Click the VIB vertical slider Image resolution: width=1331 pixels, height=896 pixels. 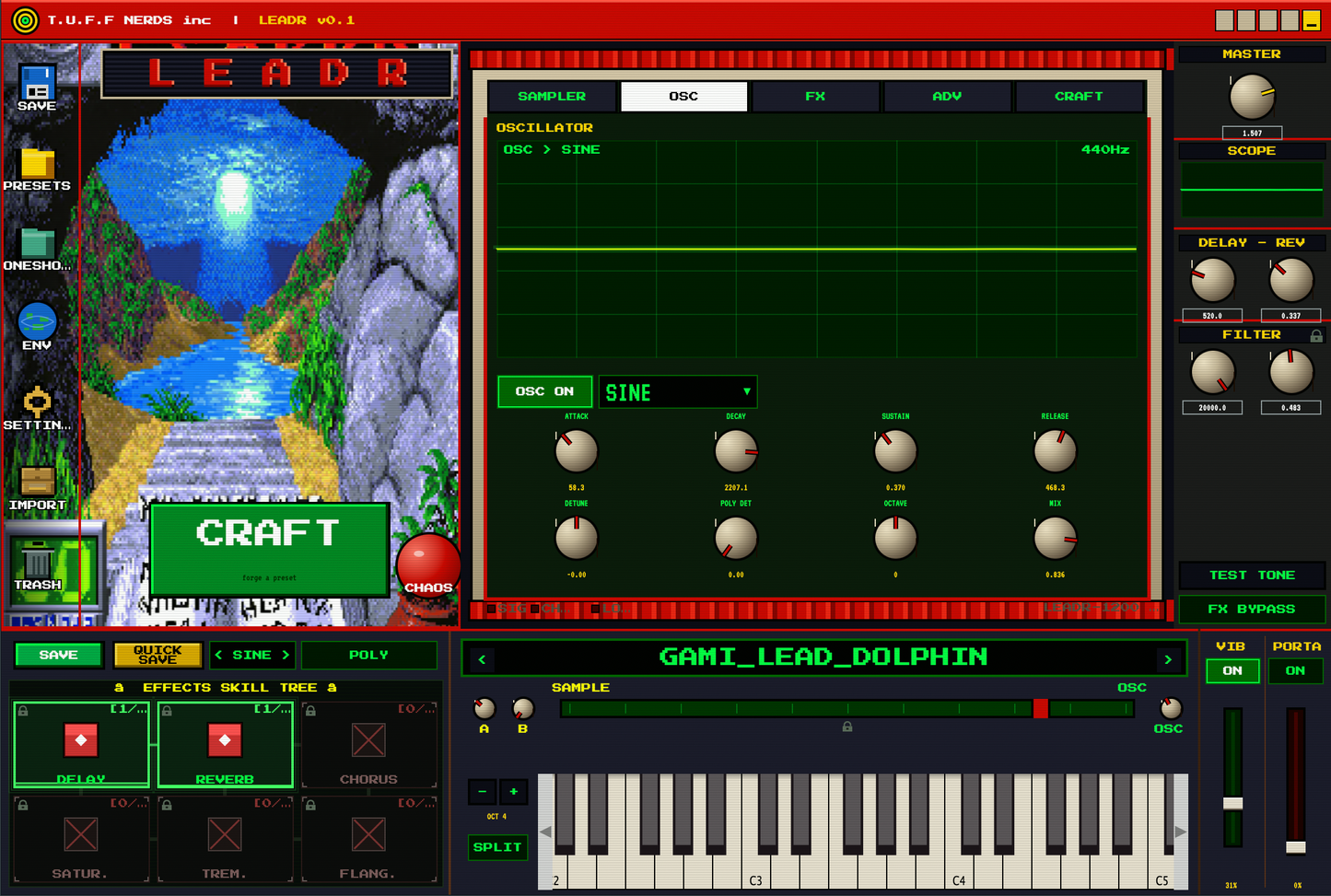(x=1232, y=778)
